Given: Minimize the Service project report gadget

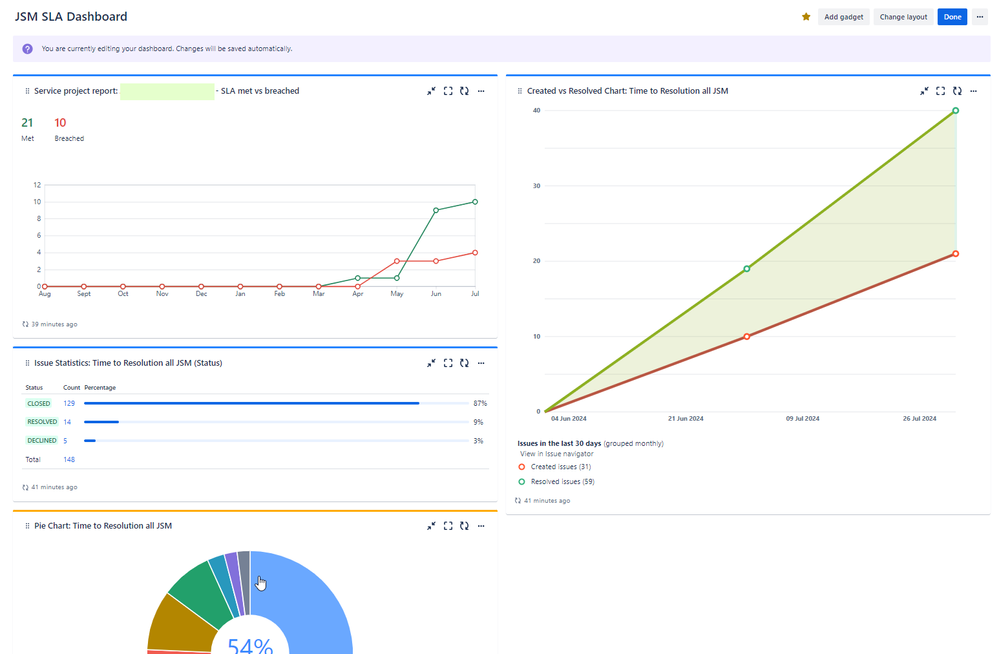Looking at the screenshot, I should 431,91.
